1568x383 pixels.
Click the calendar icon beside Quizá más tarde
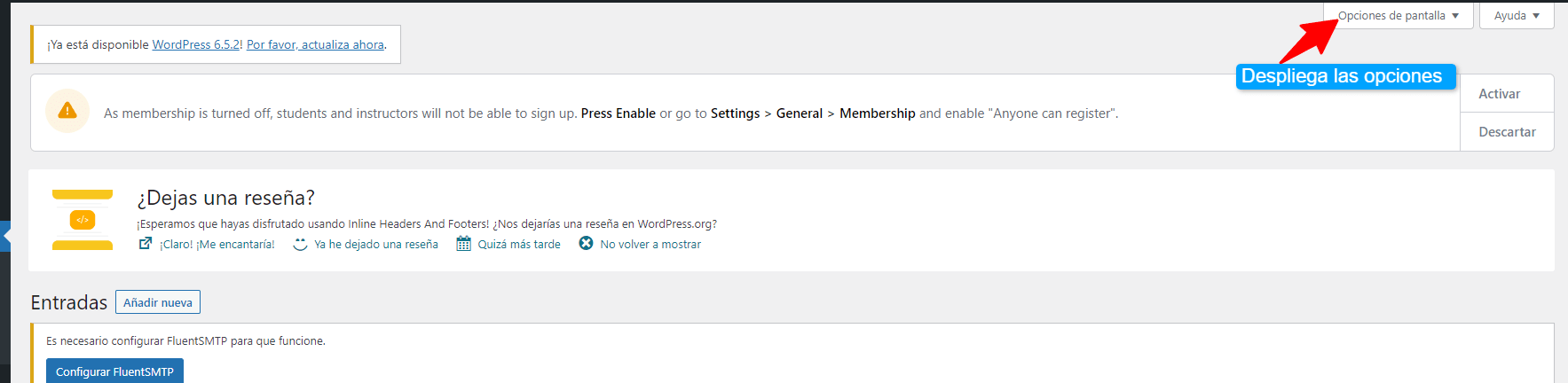(x=463, y=243)
